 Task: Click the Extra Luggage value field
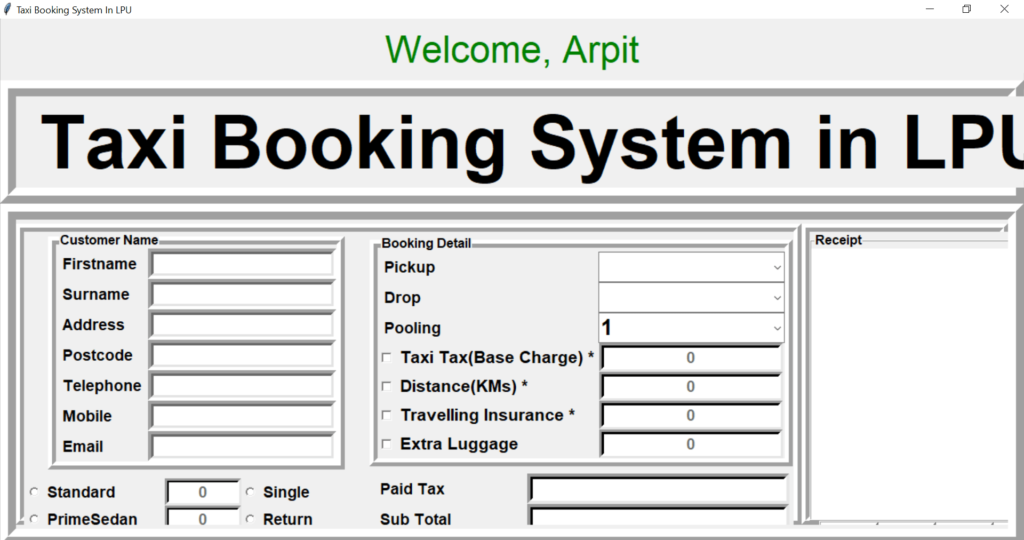(x=691, y=445)
